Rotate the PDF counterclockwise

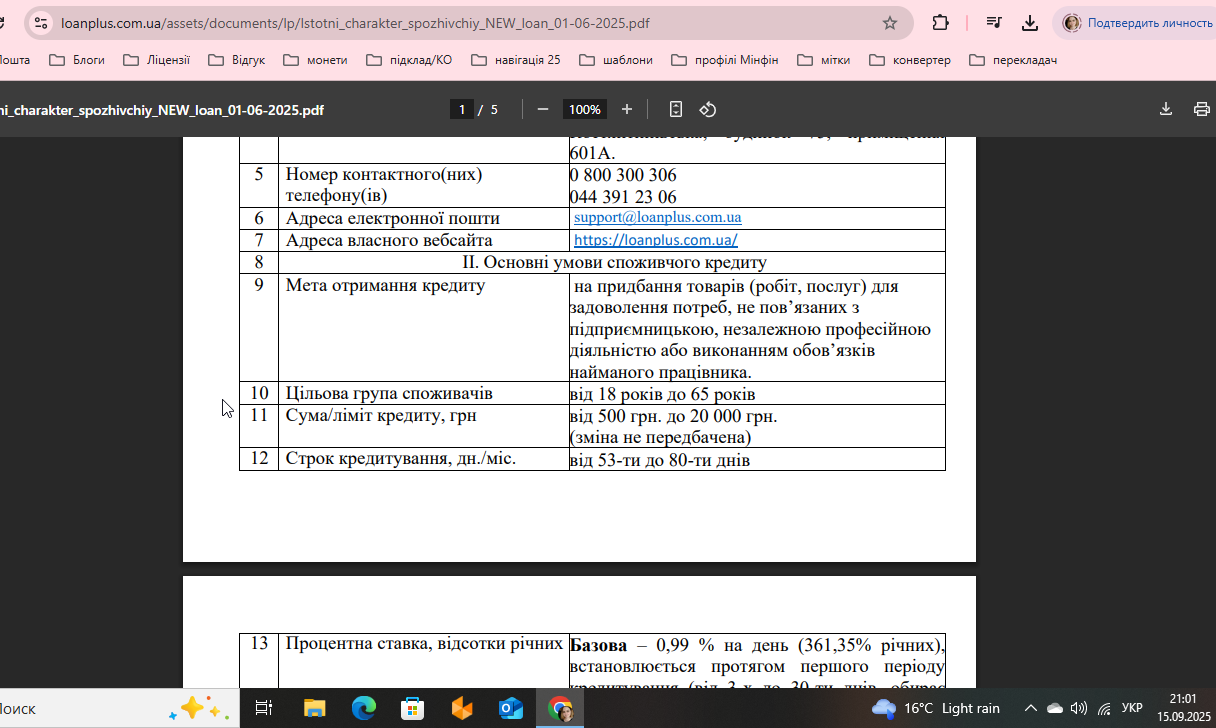tap(708, 110)
